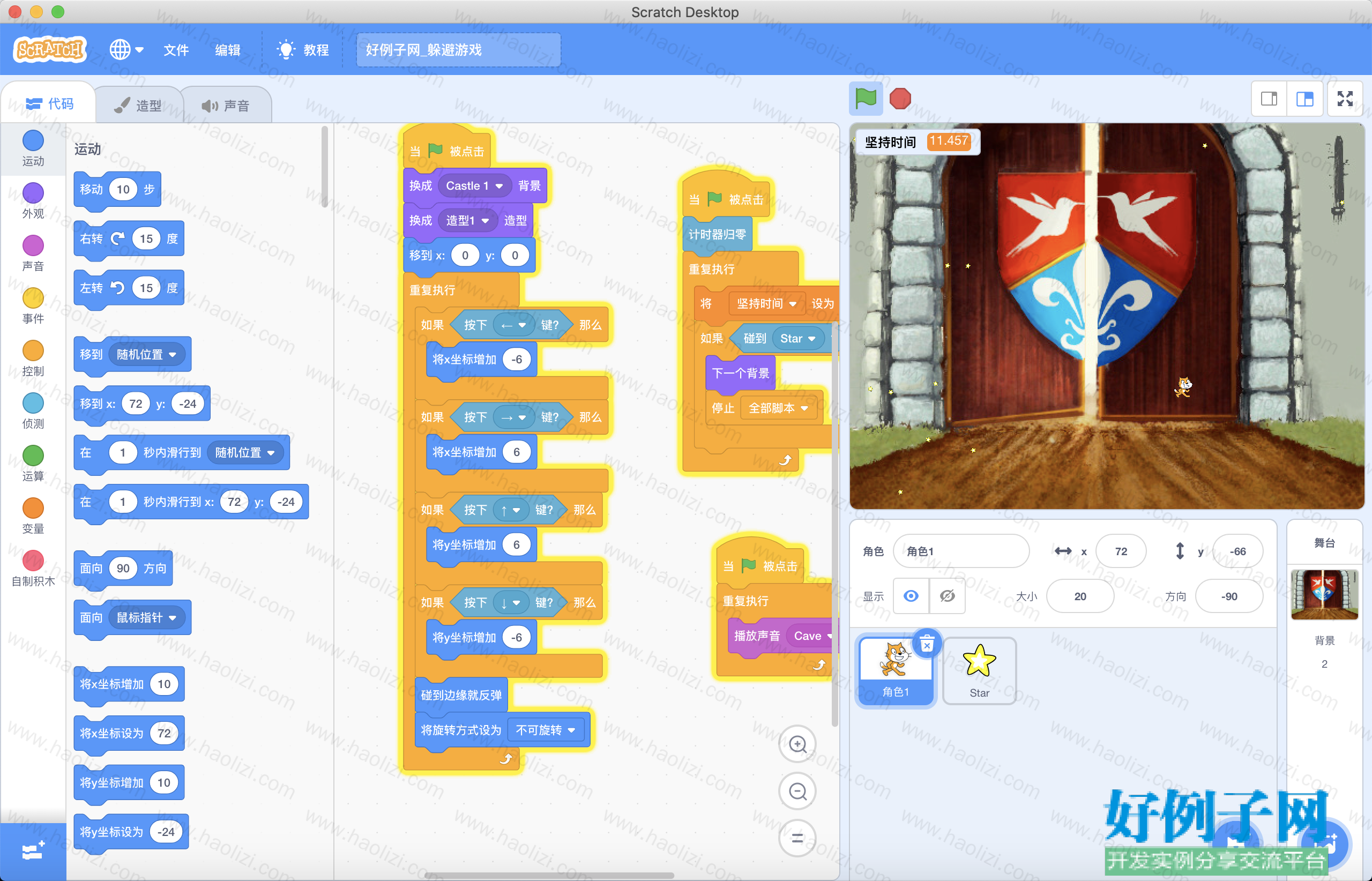
Task: Open the 编辑 edit menu
Action: (x=227, y=50)
